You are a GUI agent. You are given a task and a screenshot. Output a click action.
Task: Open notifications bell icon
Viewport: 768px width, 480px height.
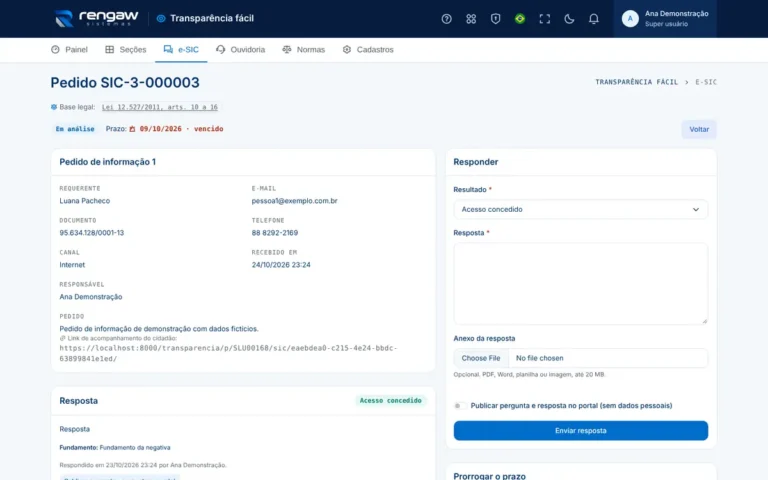pyautogui.click(x=593, y=19)
